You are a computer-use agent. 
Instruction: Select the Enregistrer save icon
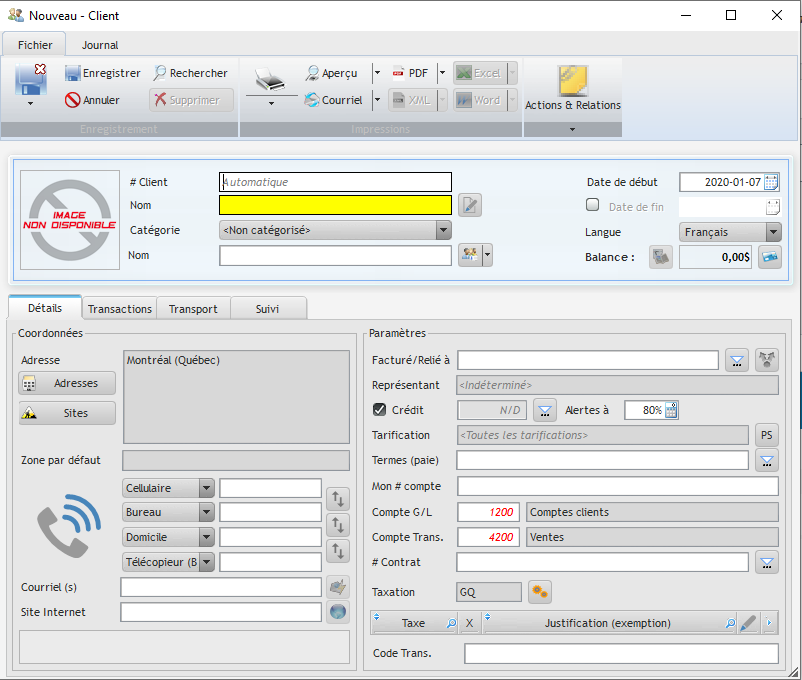pyautogui.click(x=74, y=72)
